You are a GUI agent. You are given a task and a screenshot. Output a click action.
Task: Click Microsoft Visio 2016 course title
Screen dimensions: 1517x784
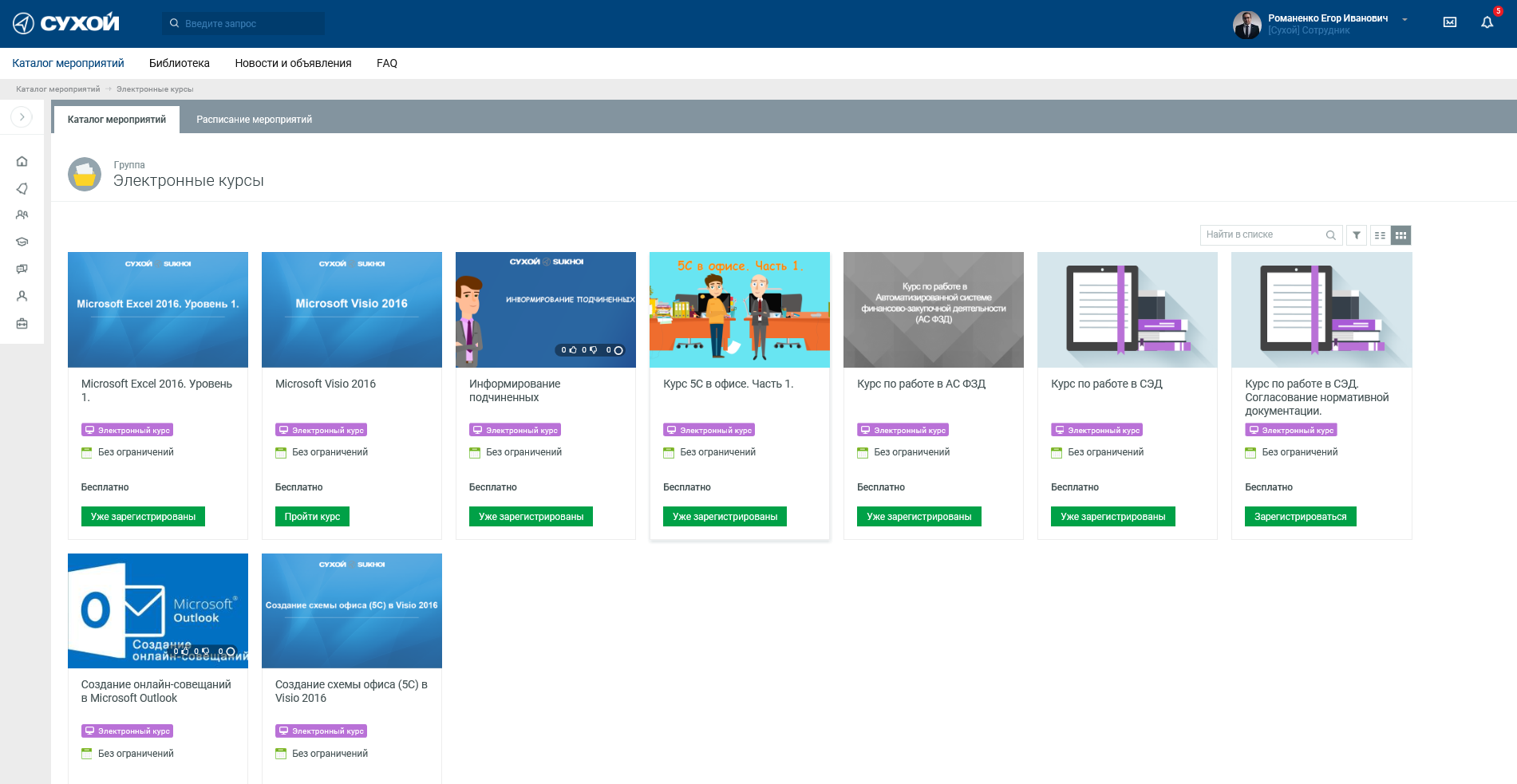[326, 384]
